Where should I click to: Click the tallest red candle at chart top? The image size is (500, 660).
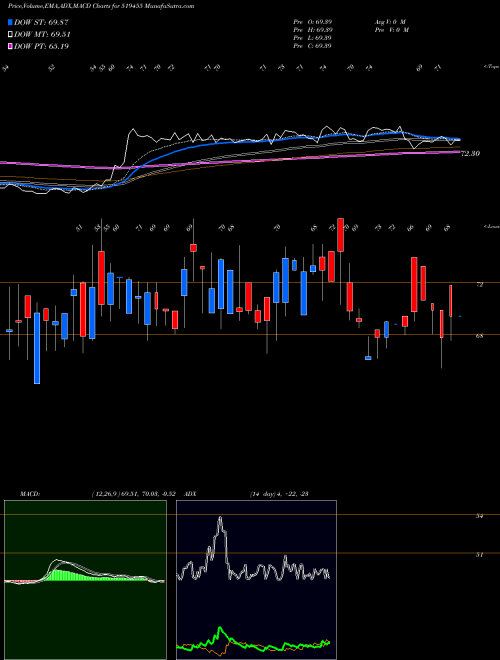click(x=340, y=235)
